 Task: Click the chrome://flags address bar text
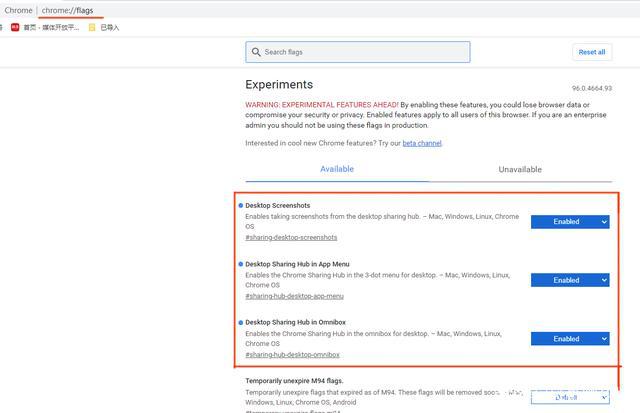pyautogui.click(x=67, y=10)
